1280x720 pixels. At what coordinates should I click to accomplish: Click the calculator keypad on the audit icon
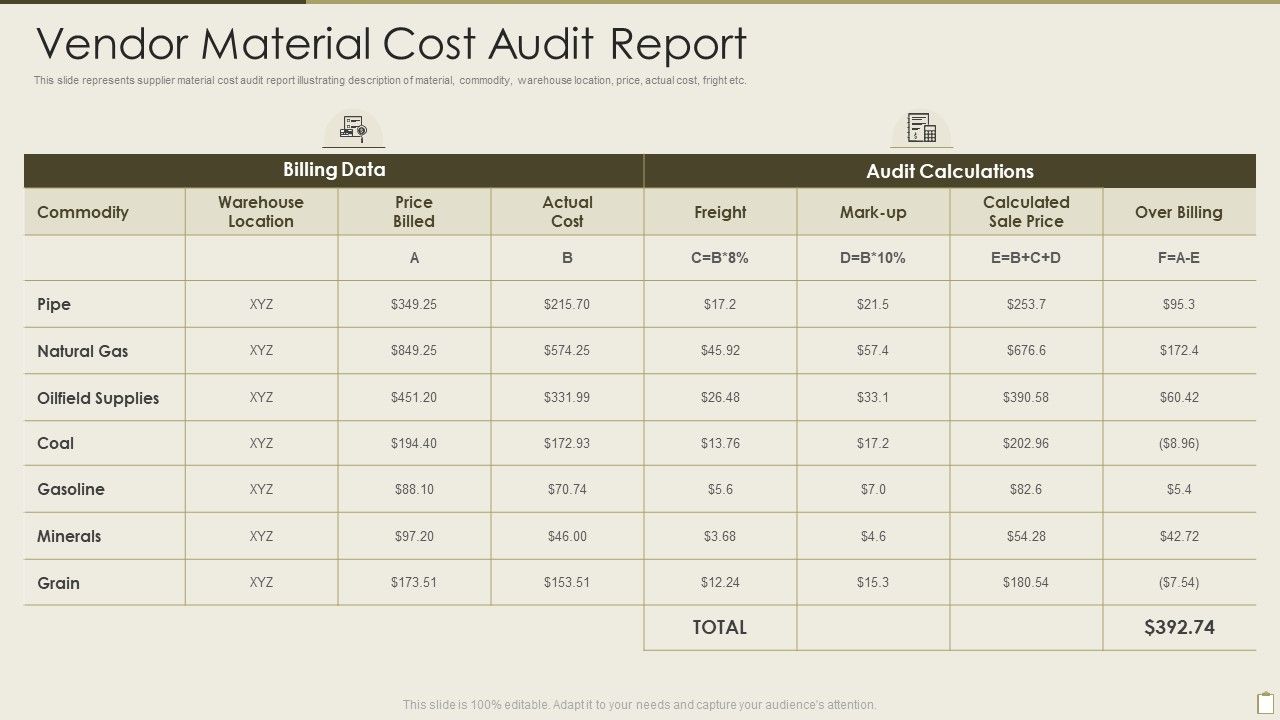[x=930, y=135]
